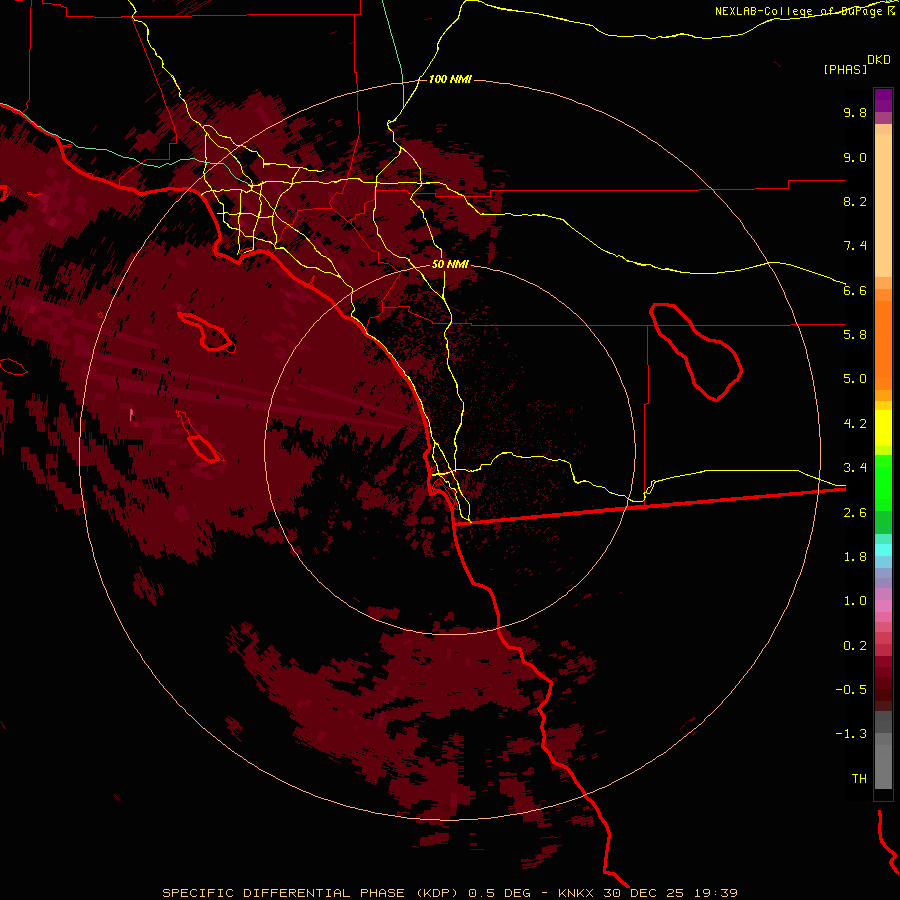Click the 7.4 legend value
The width and height of the screenshot is (900, 900).
tap(855, 246)
